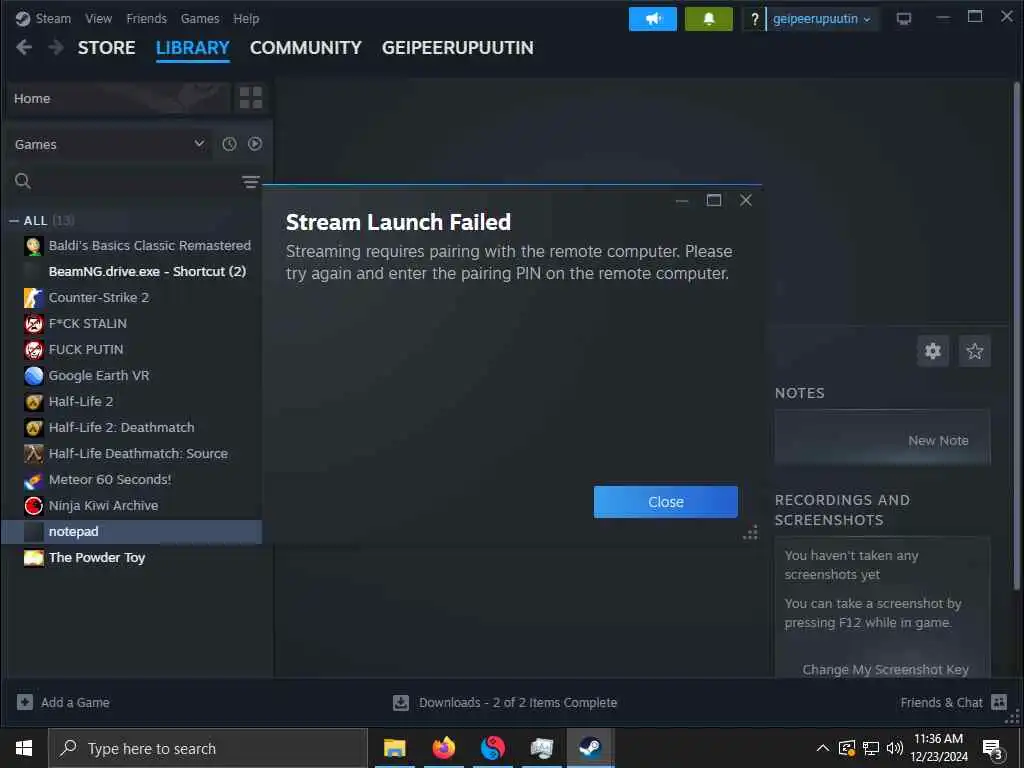The width and height of the screenshot is (1024, 768).
Task: Select the notepad library entry
Action: click(133, 532)
